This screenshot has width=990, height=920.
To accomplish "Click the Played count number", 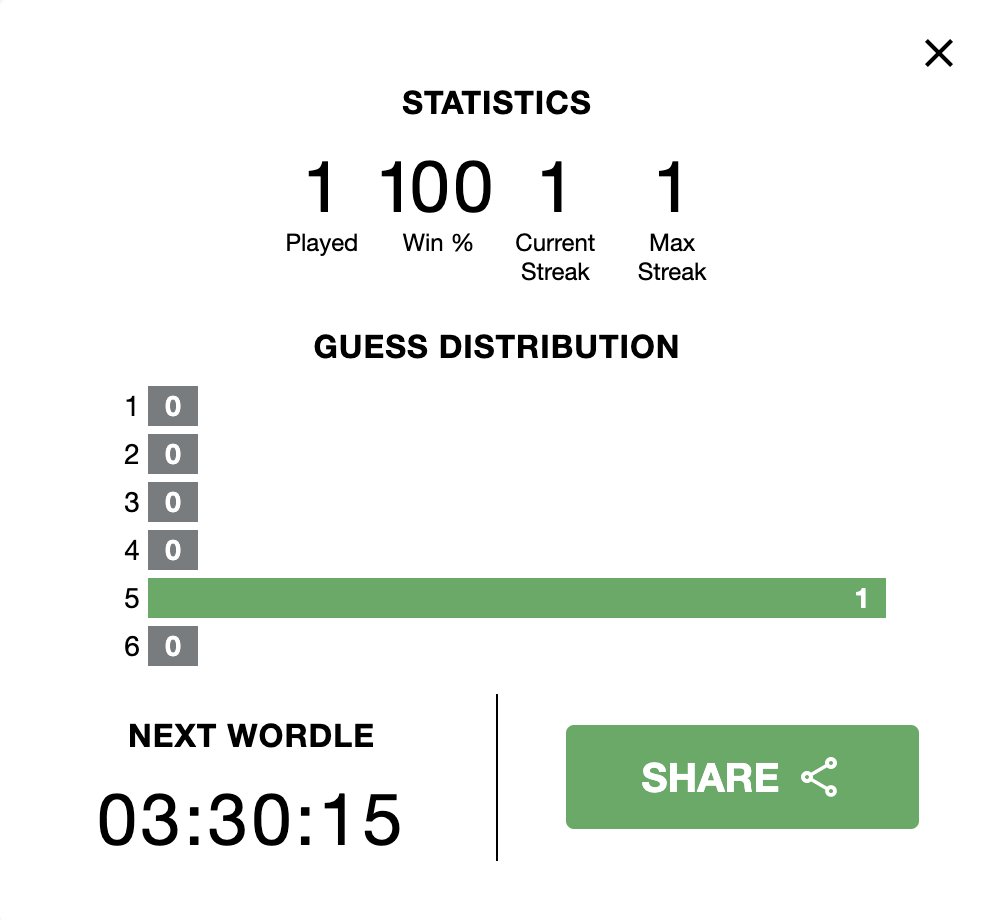I will click(x=321, y=187).
